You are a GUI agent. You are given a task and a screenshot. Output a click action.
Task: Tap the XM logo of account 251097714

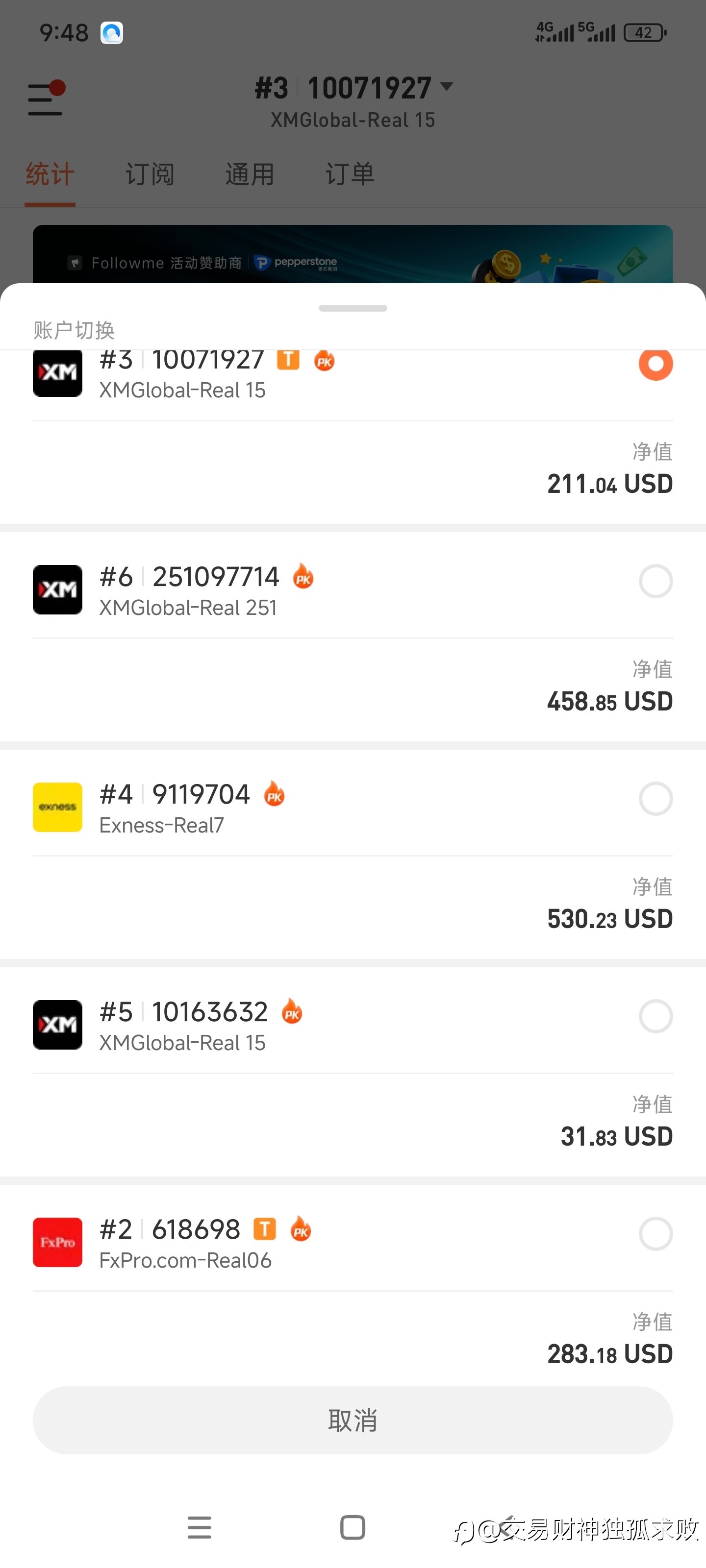coord(57,589)
